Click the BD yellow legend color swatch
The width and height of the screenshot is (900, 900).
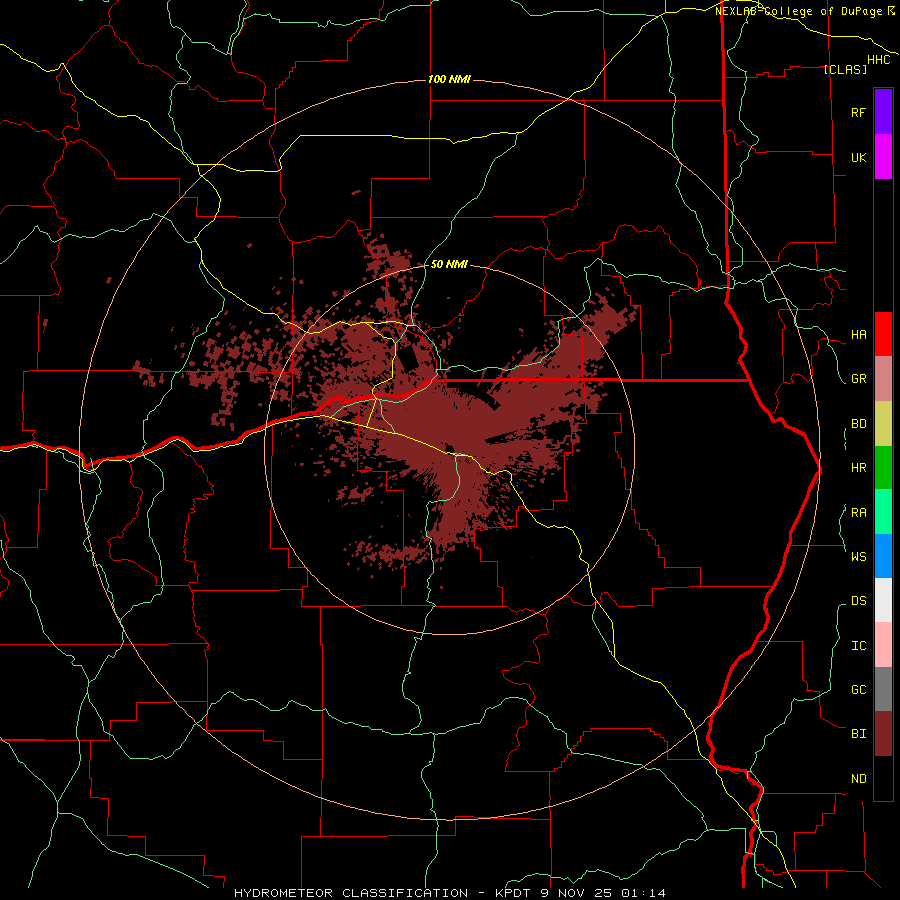[x=883, y=424]
